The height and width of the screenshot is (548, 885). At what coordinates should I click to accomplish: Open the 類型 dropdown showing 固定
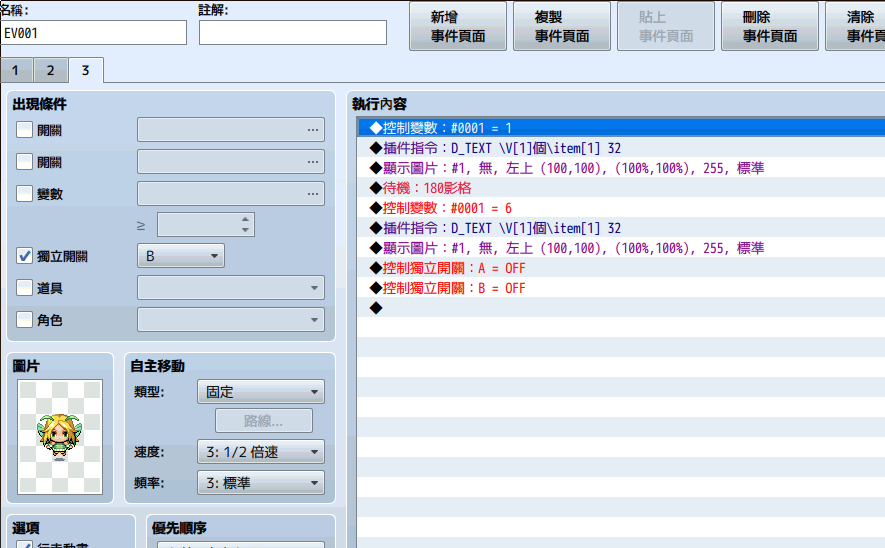(x=261, y=392)
